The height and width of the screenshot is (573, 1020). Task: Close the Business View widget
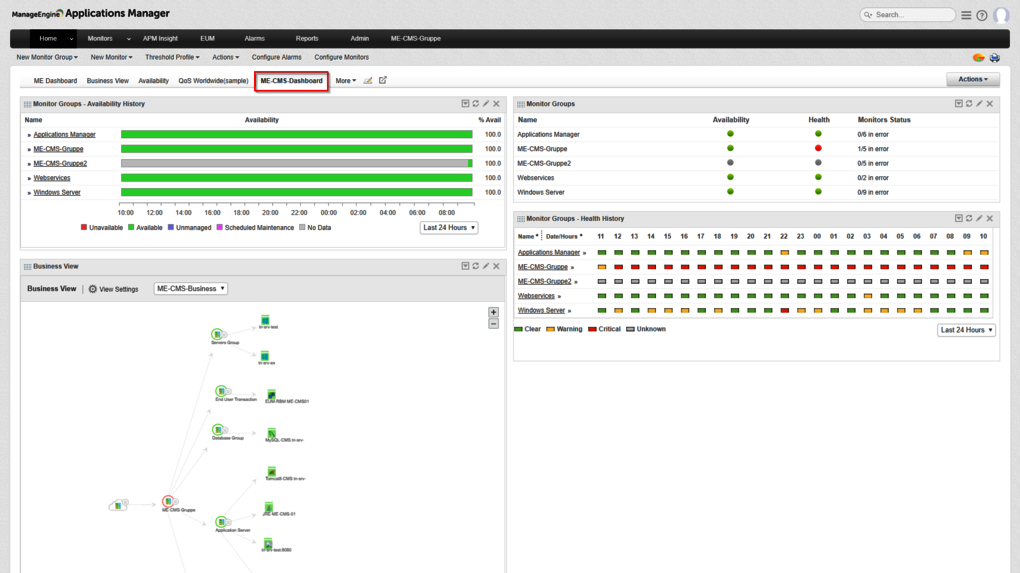496,266
